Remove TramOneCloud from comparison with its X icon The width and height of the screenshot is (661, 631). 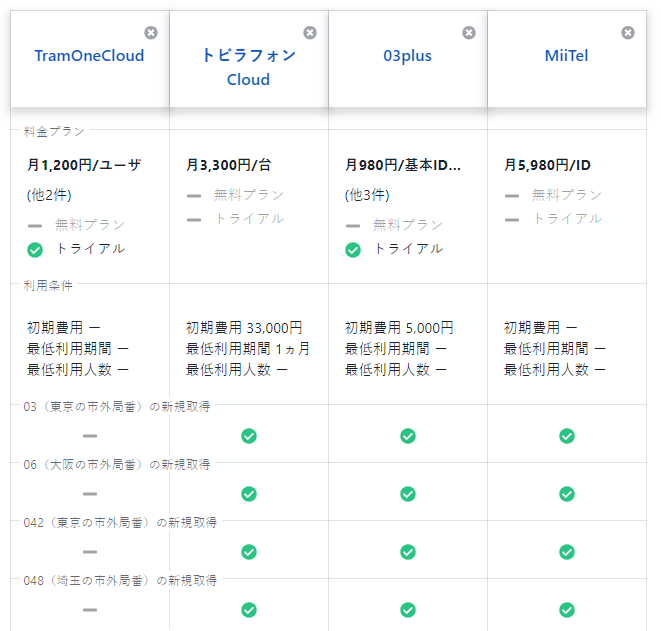pyautogui.click(x=151, y=33)
